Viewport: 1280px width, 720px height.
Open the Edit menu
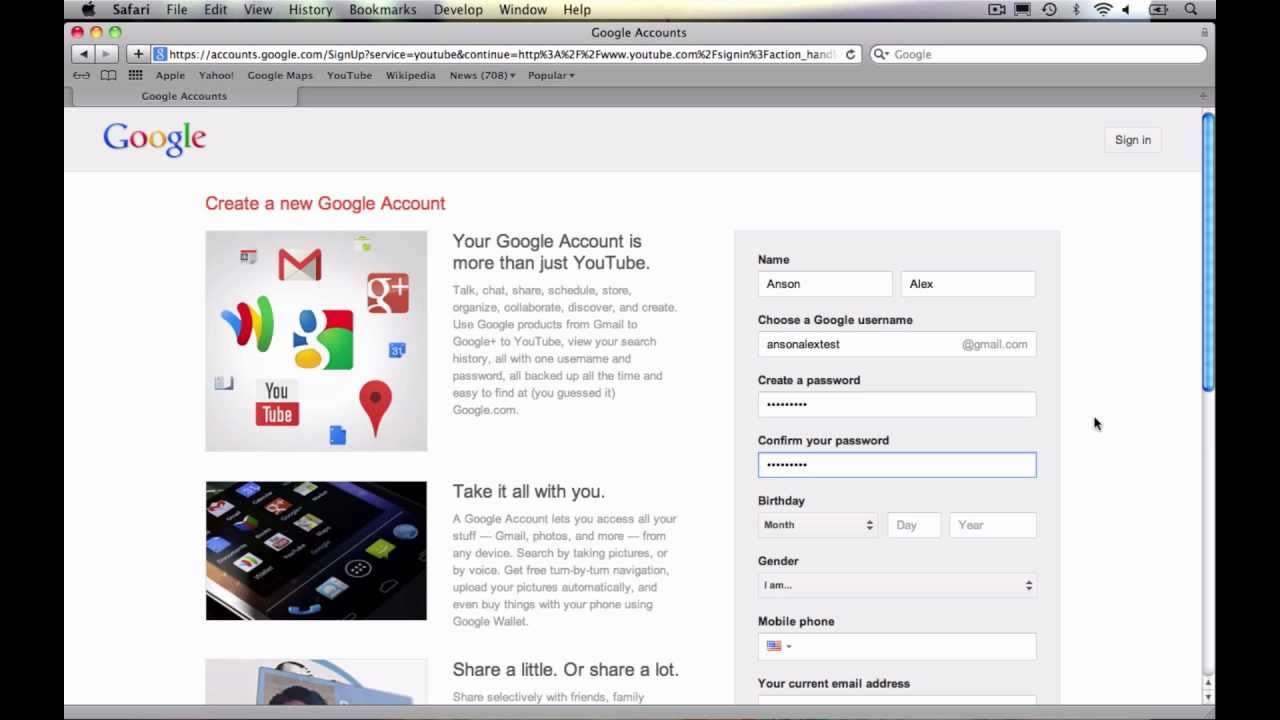[x=215, y=9]
